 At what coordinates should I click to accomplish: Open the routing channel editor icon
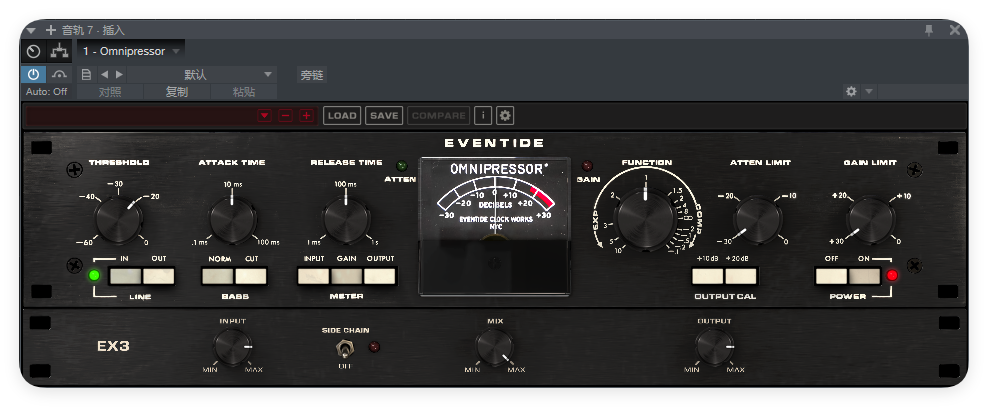click(x=60, y=51)
